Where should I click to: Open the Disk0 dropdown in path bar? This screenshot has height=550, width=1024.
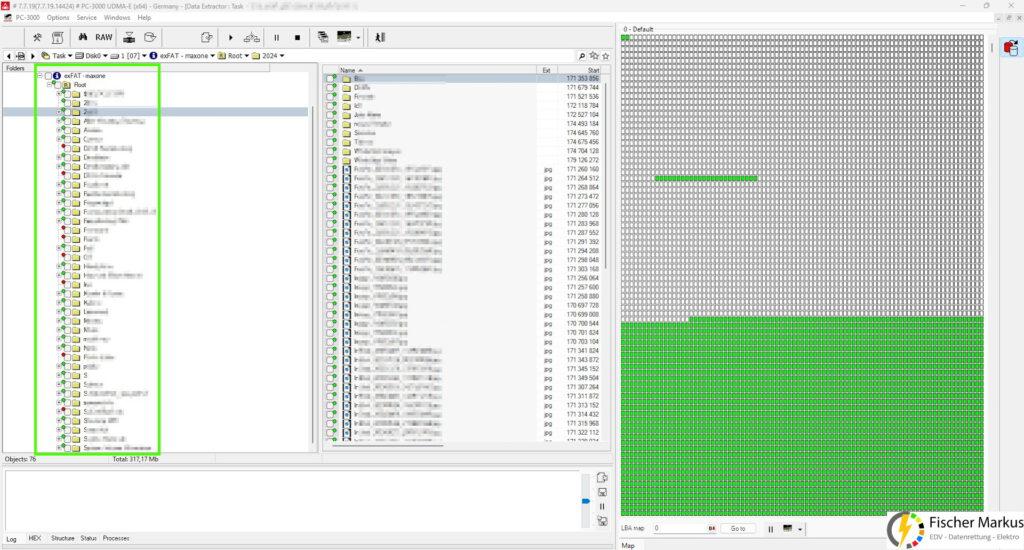click(x=105, y=56)
